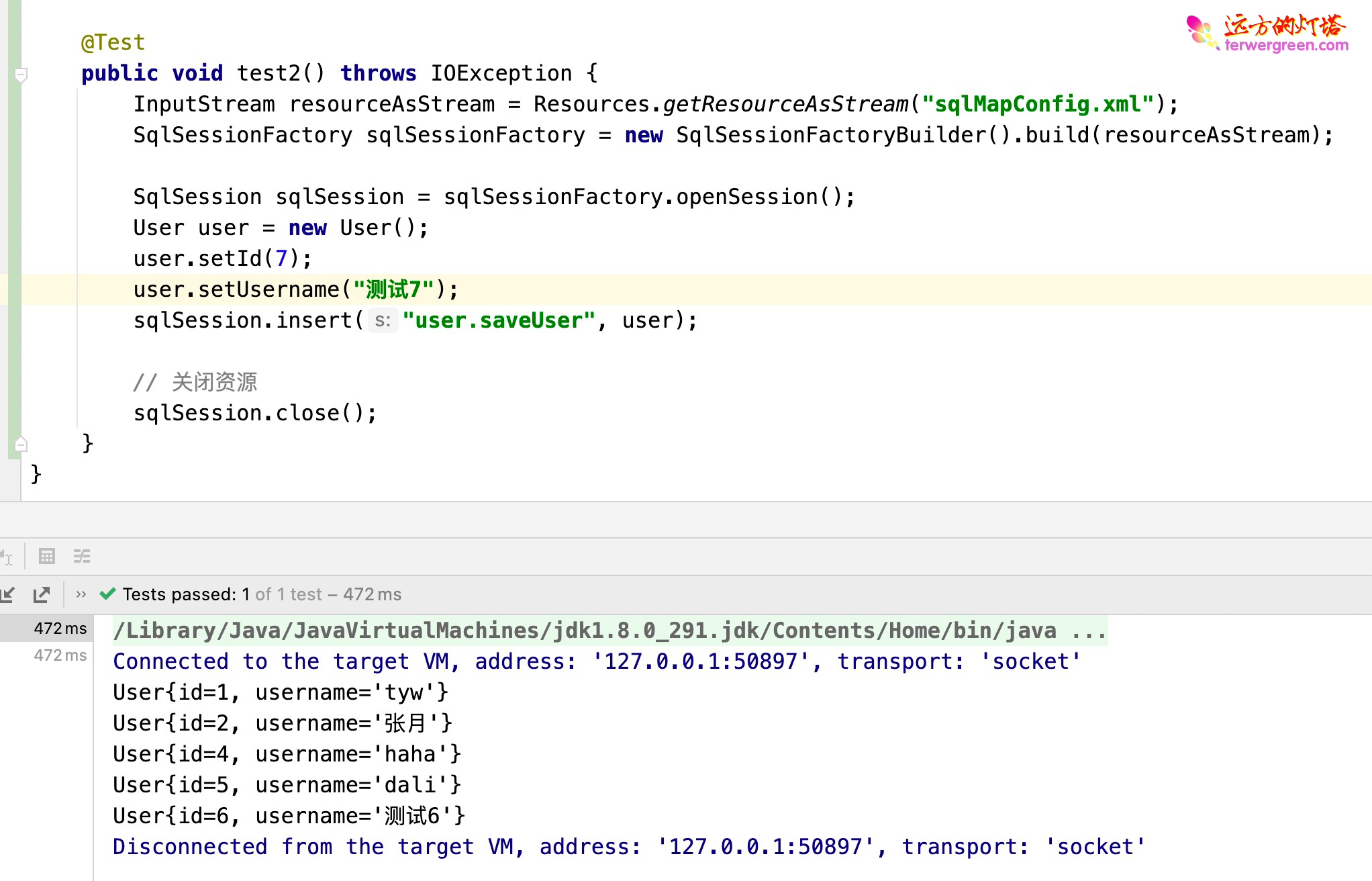Image resolution: width=1372 pixels, height=881 pixels.
Task: Click the IOException keyword
Action: tap(501, 73)
